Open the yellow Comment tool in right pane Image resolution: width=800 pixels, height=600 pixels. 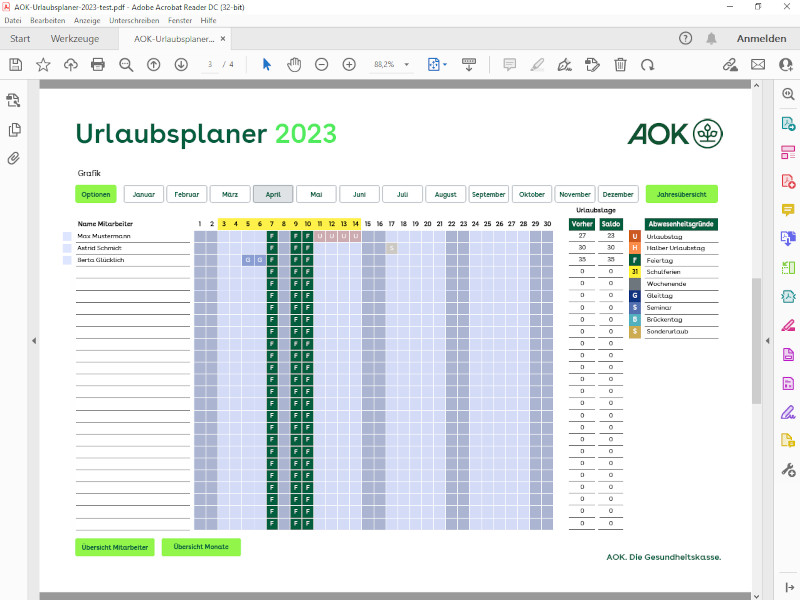pyautogui.click(x=788, y=210)
